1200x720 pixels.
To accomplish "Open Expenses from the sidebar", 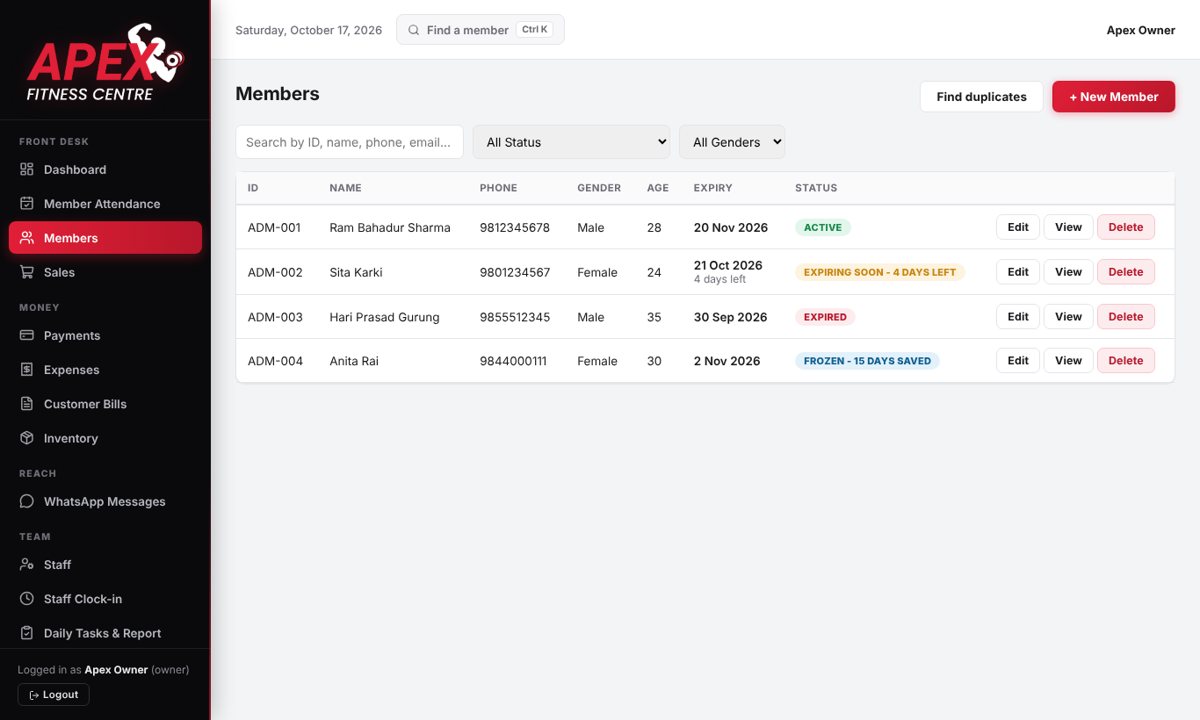I will click(105, 370).
